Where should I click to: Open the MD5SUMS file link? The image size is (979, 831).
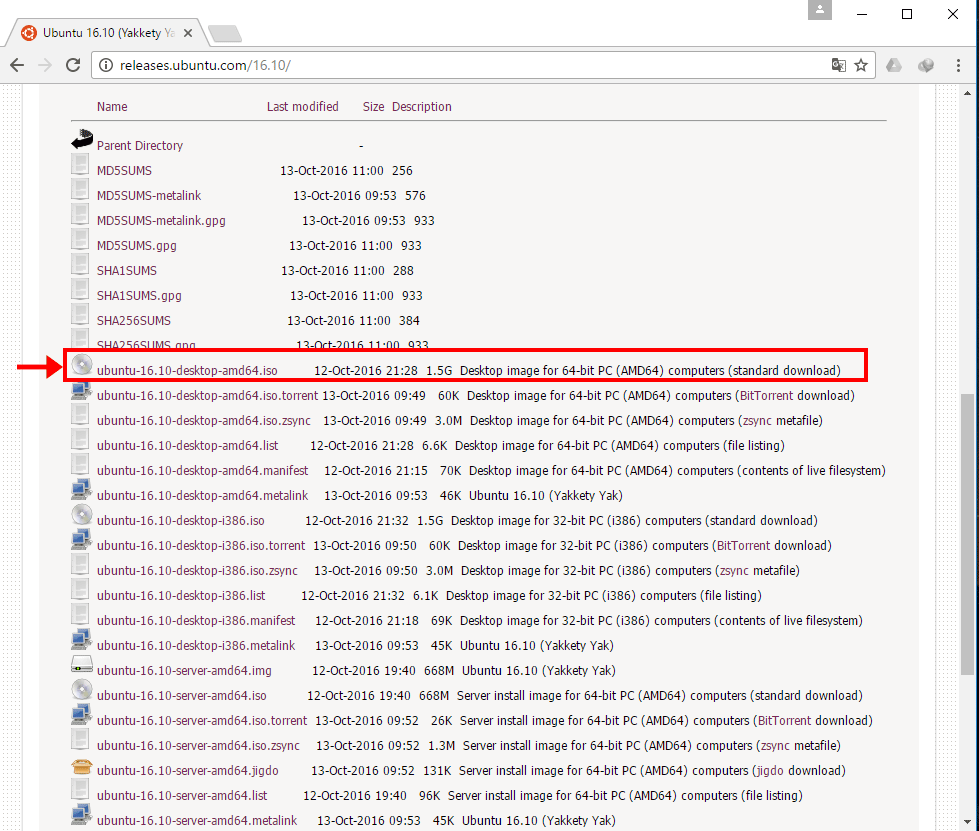pos(124,170)
